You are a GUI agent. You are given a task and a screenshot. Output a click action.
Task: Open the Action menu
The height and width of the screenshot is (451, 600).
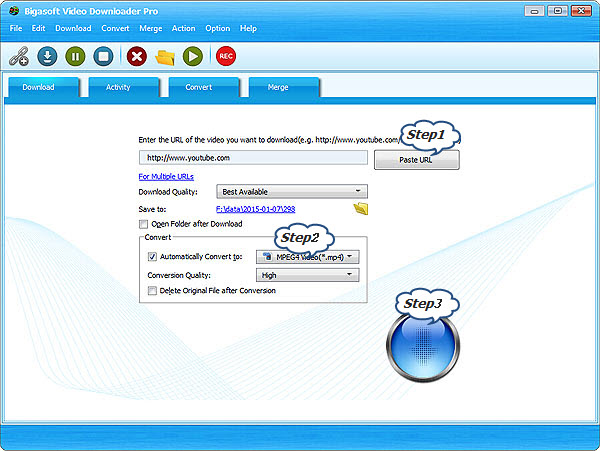click(183, 28)
